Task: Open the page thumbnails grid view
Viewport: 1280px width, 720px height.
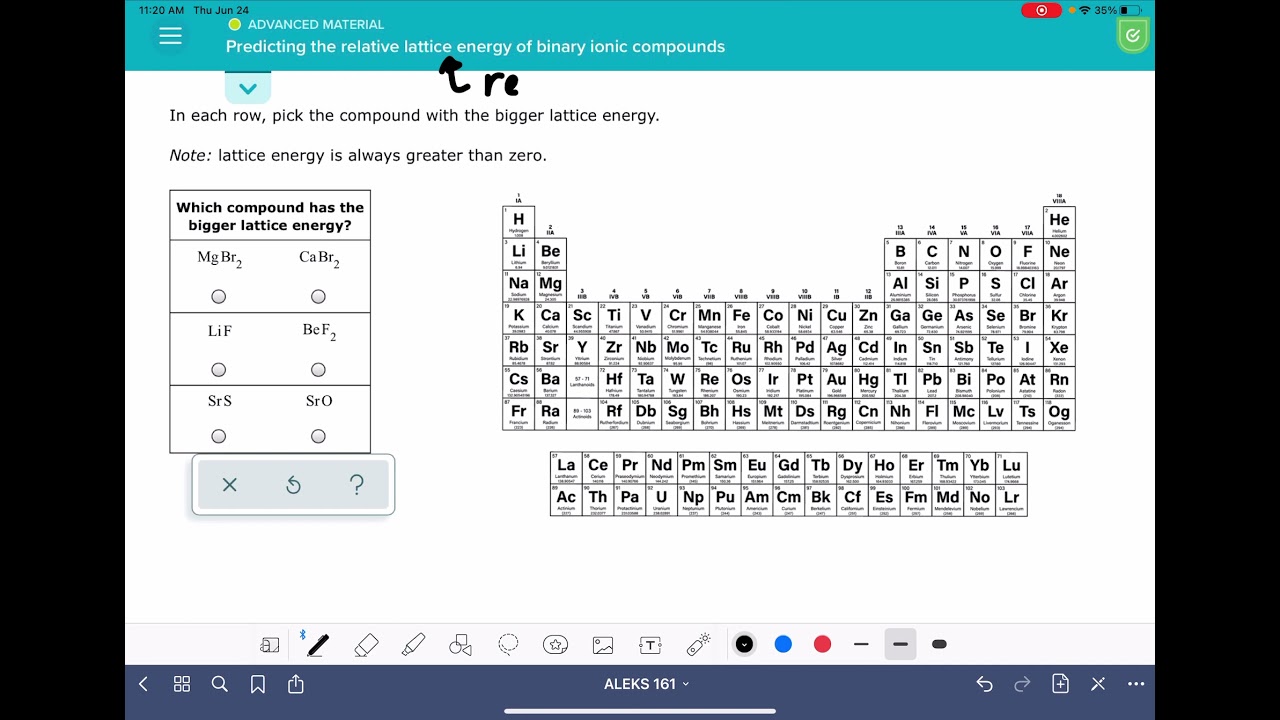Action: (182, 684)
